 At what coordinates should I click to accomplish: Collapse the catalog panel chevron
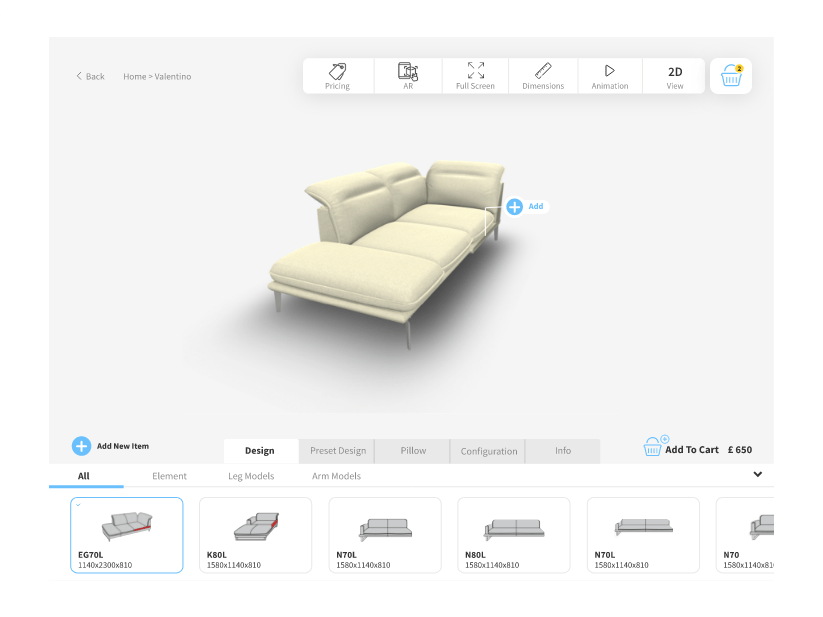757,474
